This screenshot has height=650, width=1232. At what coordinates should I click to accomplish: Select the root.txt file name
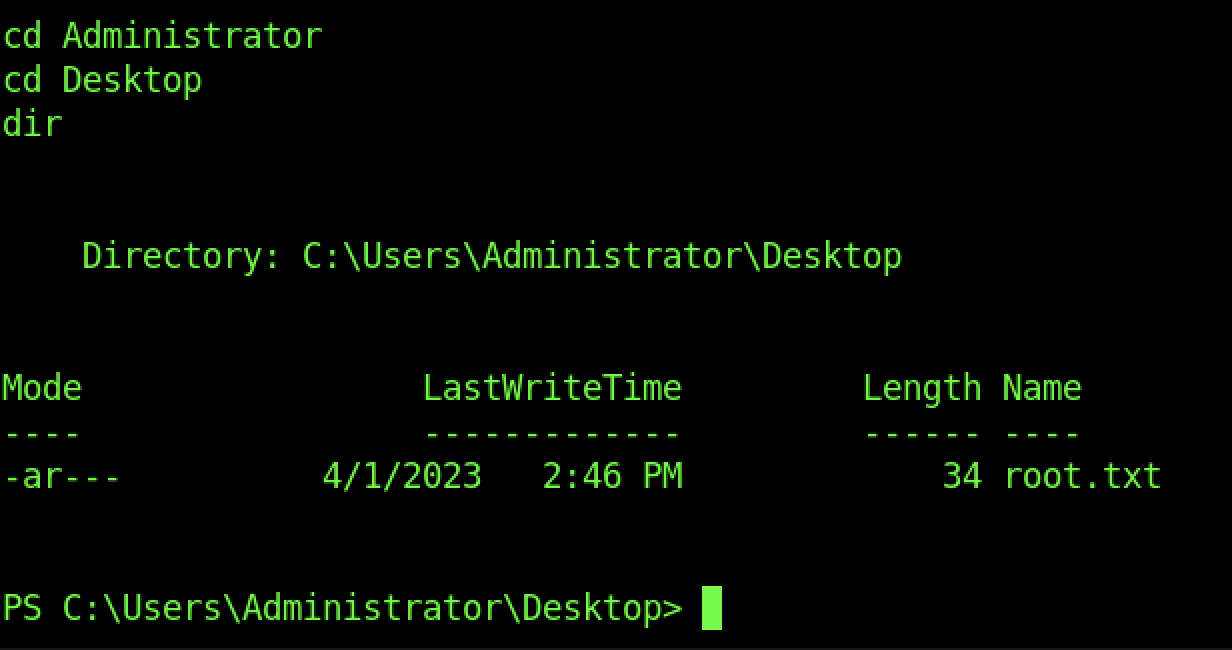(1082, 476)
